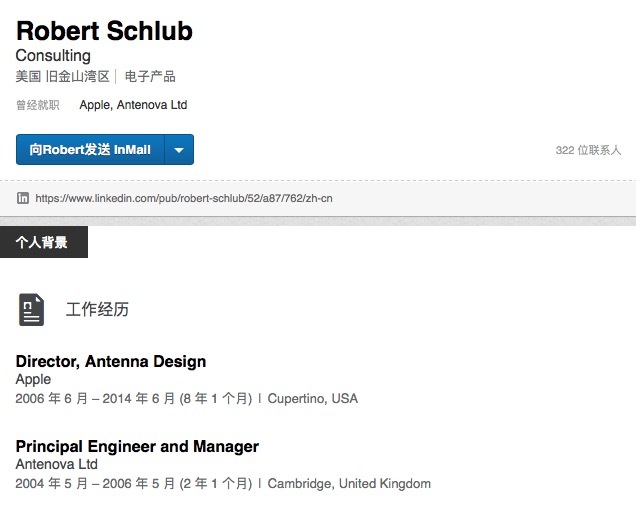Viewport: 636px width, 517px height.
Task: Open the Director, Antenna Design position
Action: (111, 361)
